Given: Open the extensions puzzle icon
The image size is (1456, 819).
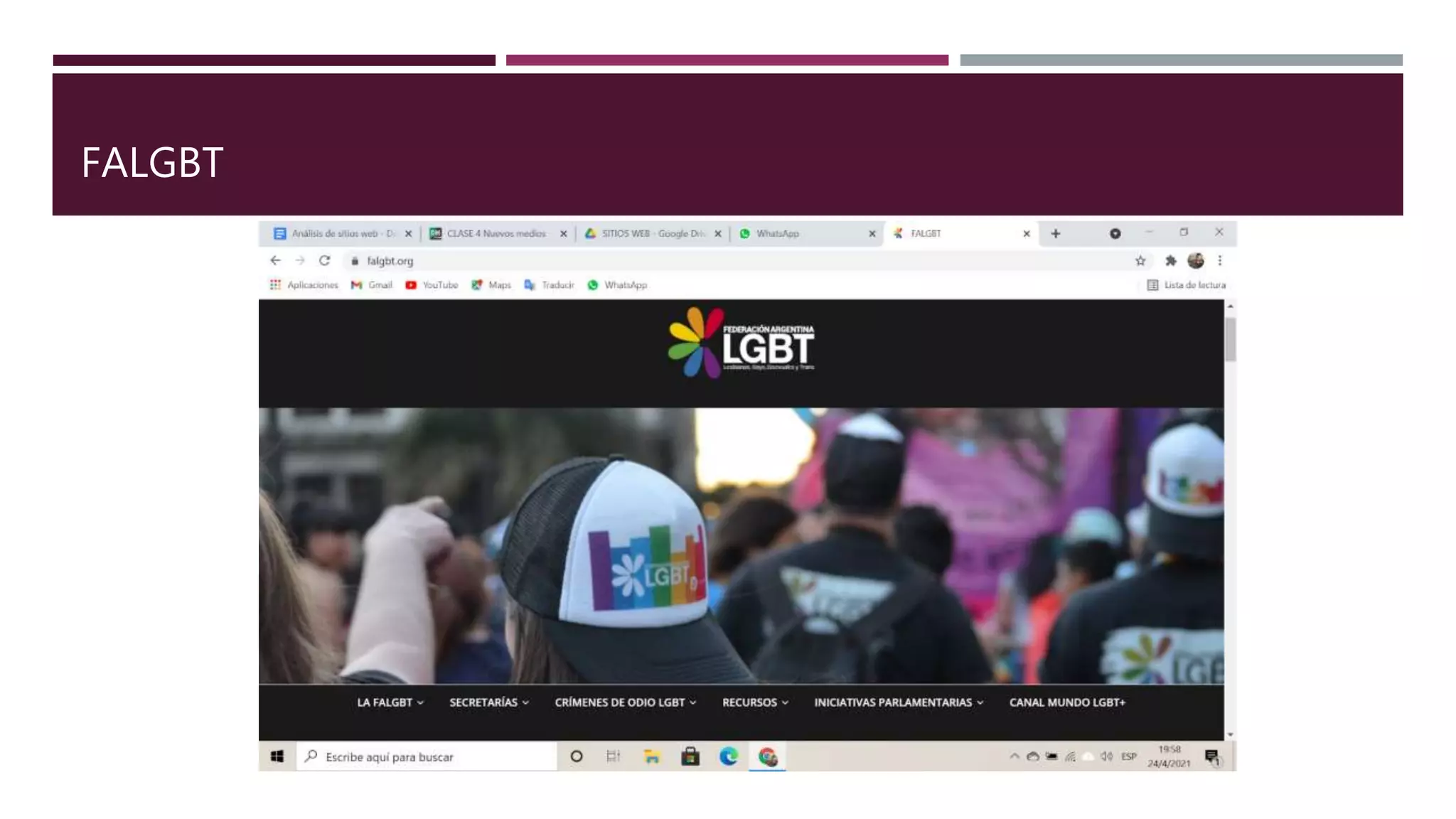Looking at the screenshot, I should (1170, 261).
